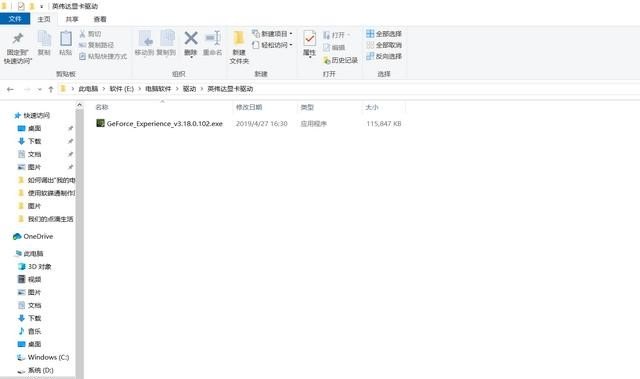
Task: Click the Paste (粘贴) ribbon button
Action: click(65, 43)
